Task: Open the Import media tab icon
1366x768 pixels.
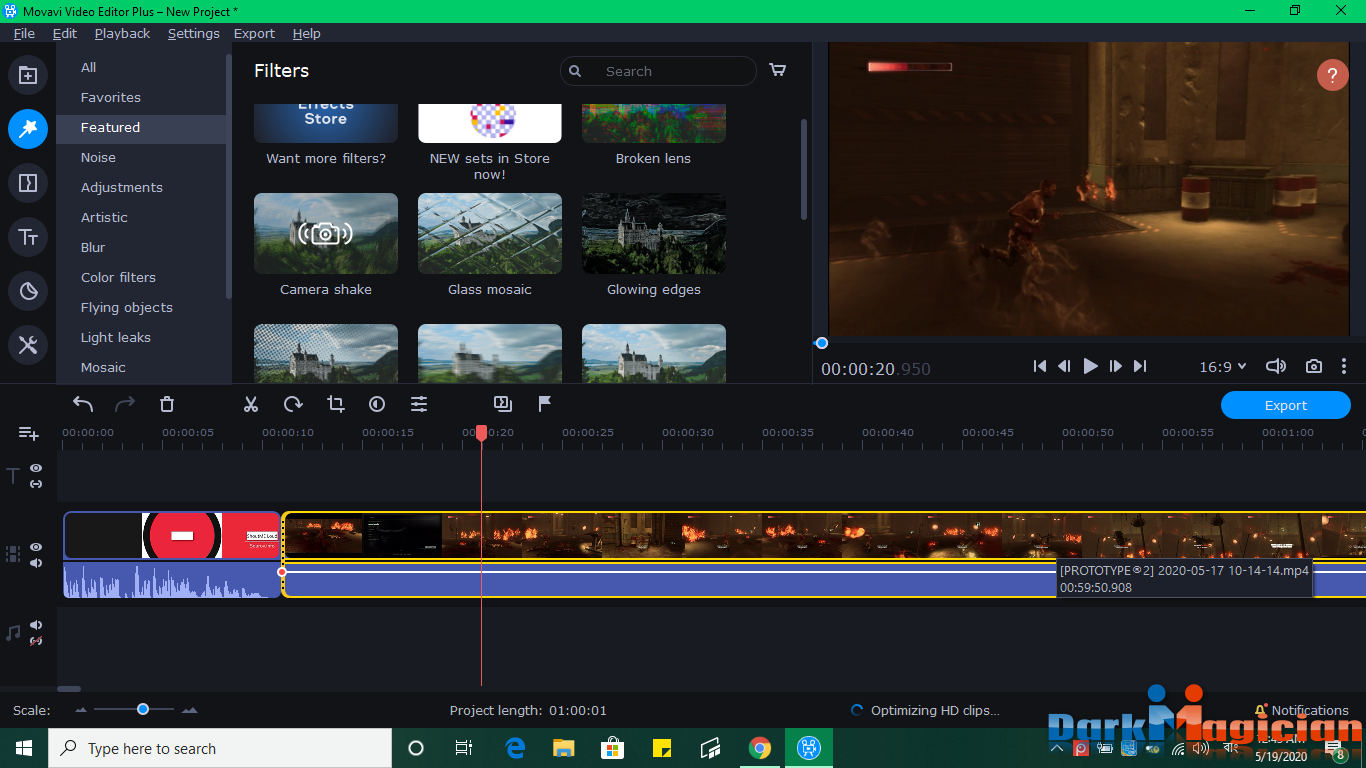Action: point(28,75)
